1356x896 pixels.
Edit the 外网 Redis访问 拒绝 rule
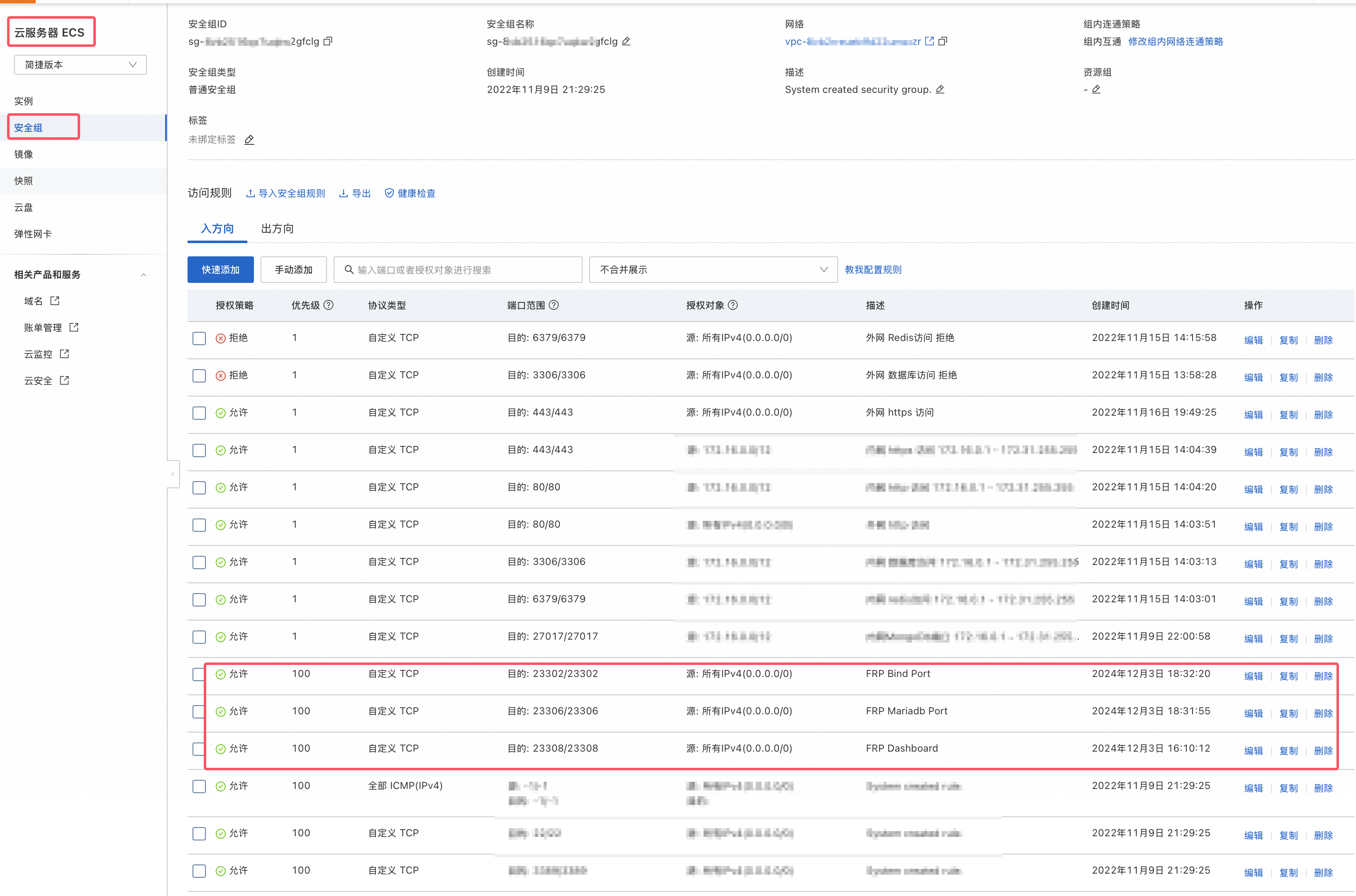click(1253, 340)
